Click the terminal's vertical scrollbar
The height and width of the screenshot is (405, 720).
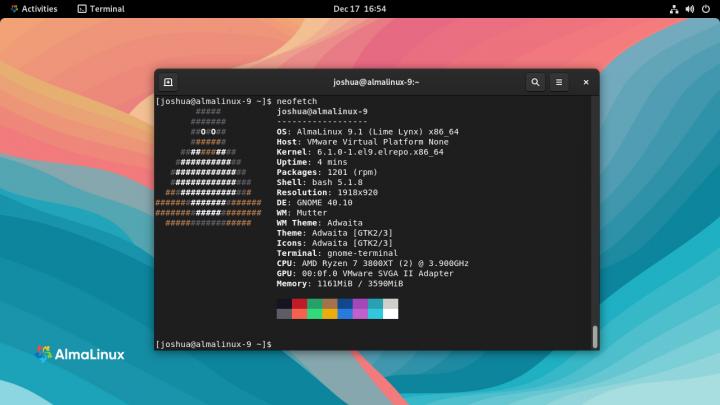click(594, 336)
